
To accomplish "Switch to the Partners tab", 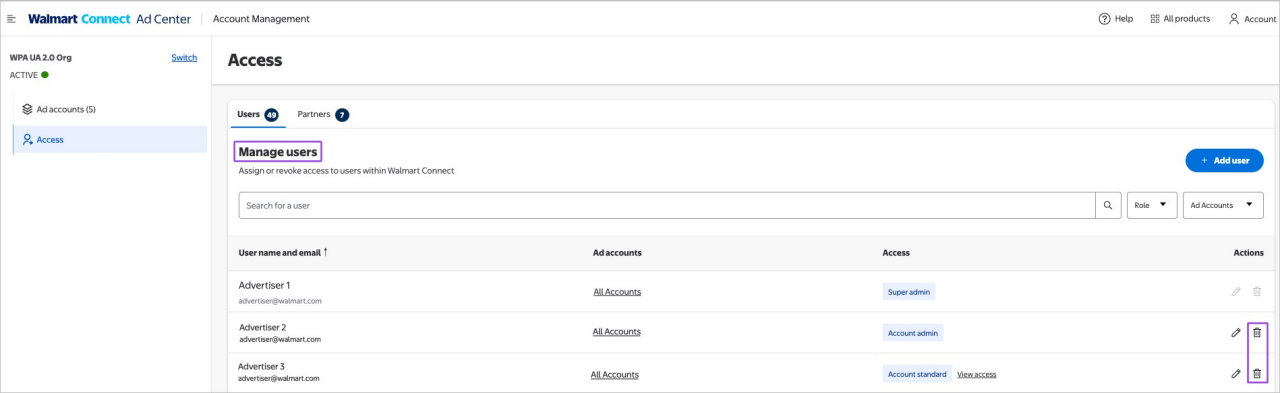I will (x=323, y=114).
